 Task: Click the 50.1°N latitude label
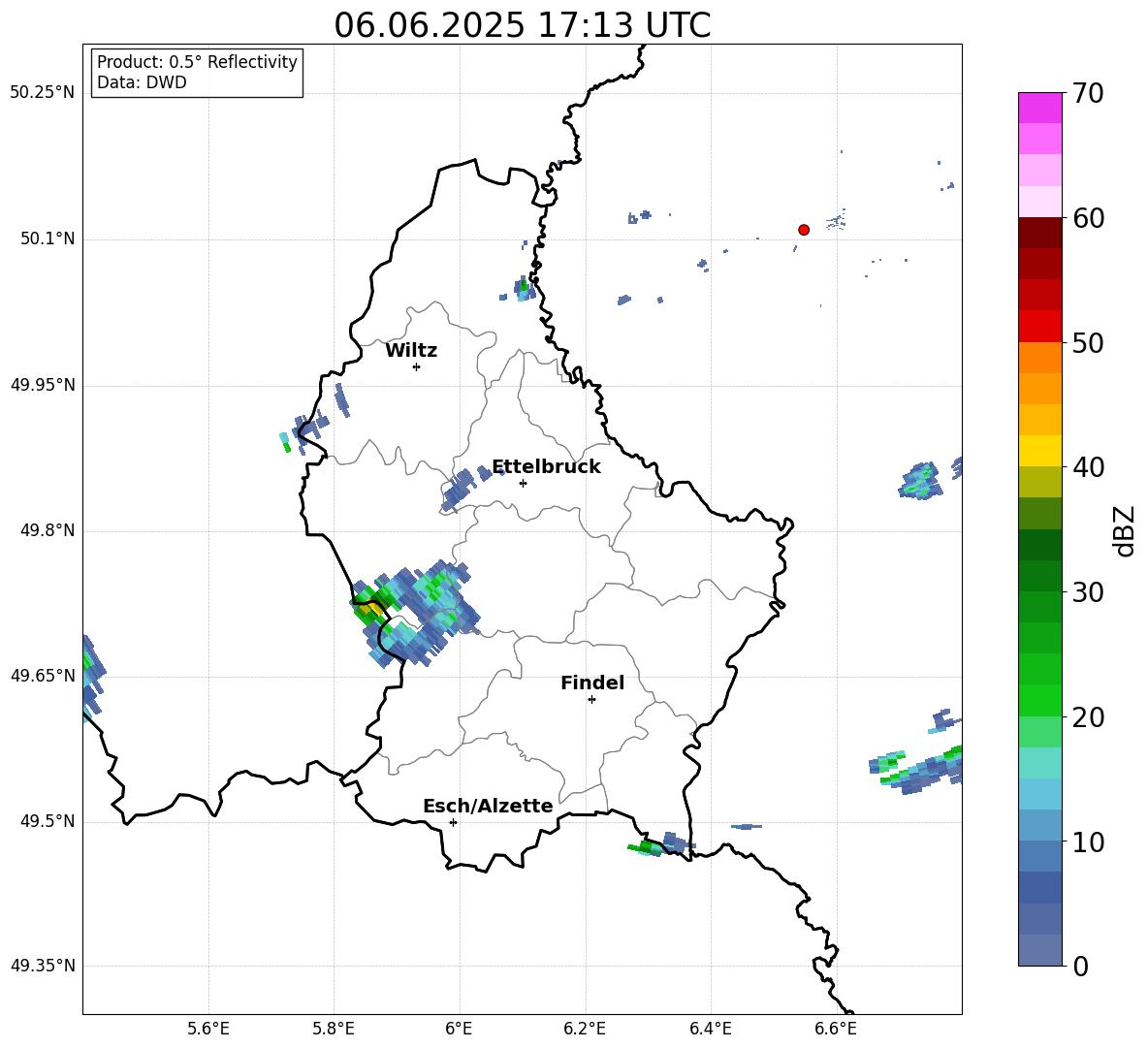(x=48, y=239)
